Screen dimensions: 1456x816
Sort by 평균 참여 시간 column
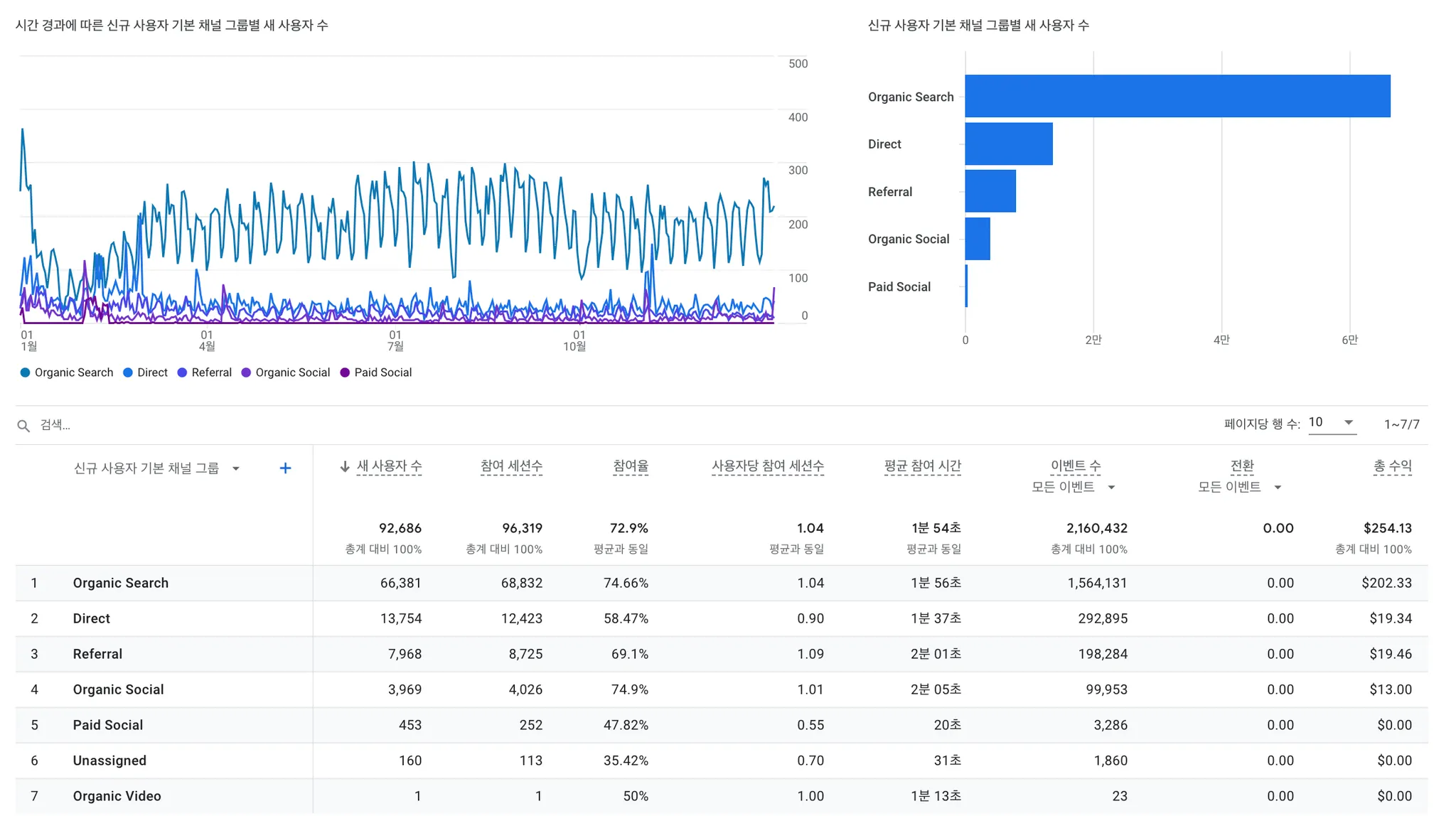click(x=922, y=466)
